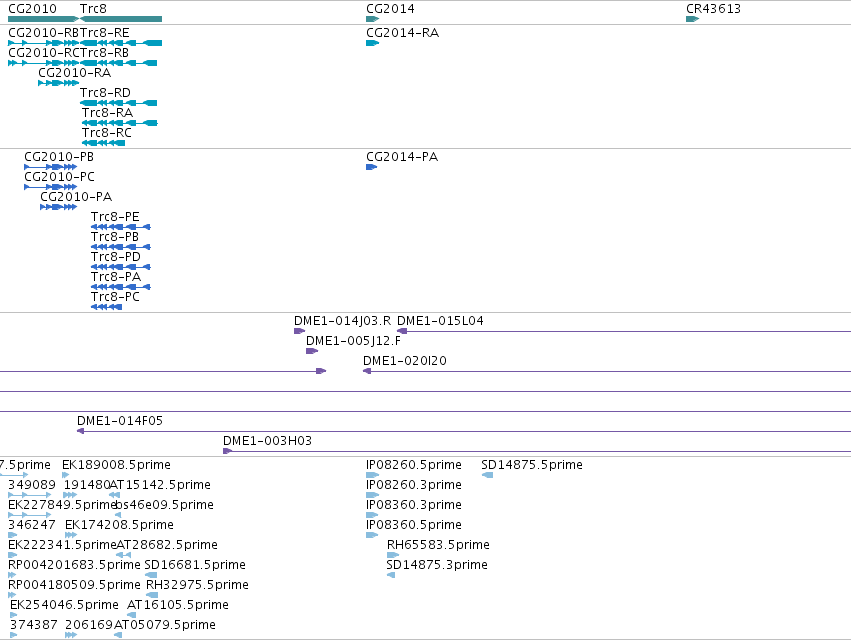Select the DME1-014F05 clone label

tap(120, 421)
